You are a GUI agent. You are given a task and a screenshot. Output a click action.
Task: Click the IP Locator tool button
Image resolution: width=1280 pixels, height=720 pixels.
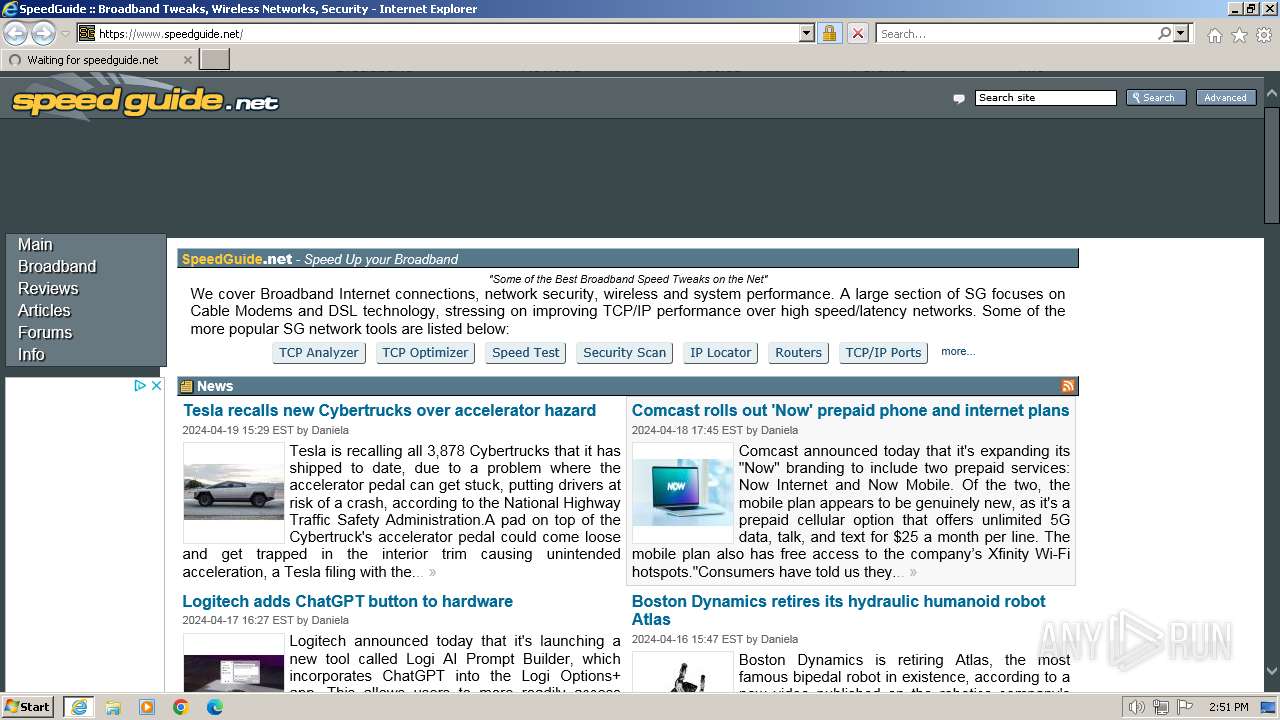tap(721, 353)
